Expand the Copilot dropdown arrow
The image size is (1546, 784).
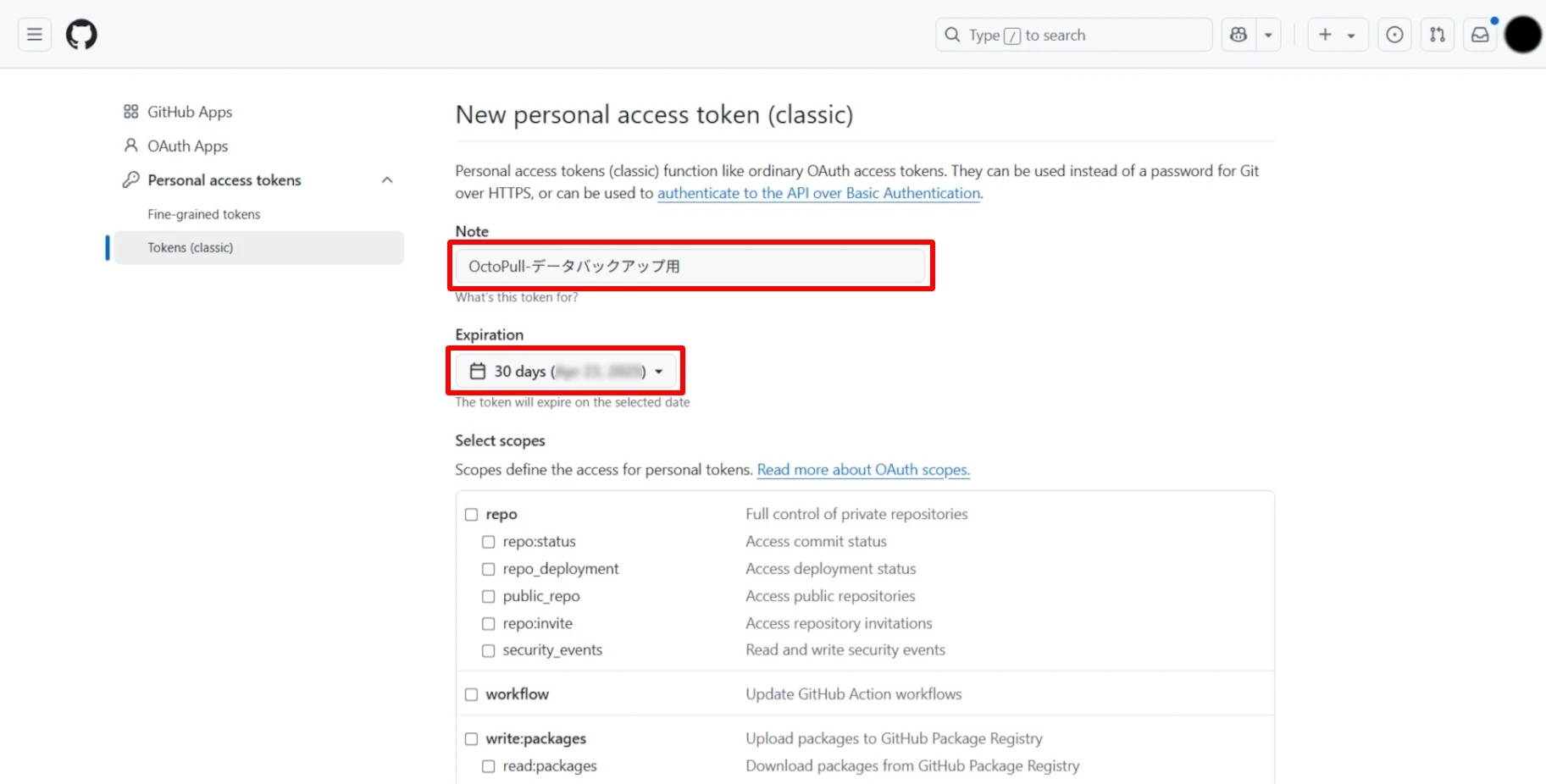tap(1268, 35)
